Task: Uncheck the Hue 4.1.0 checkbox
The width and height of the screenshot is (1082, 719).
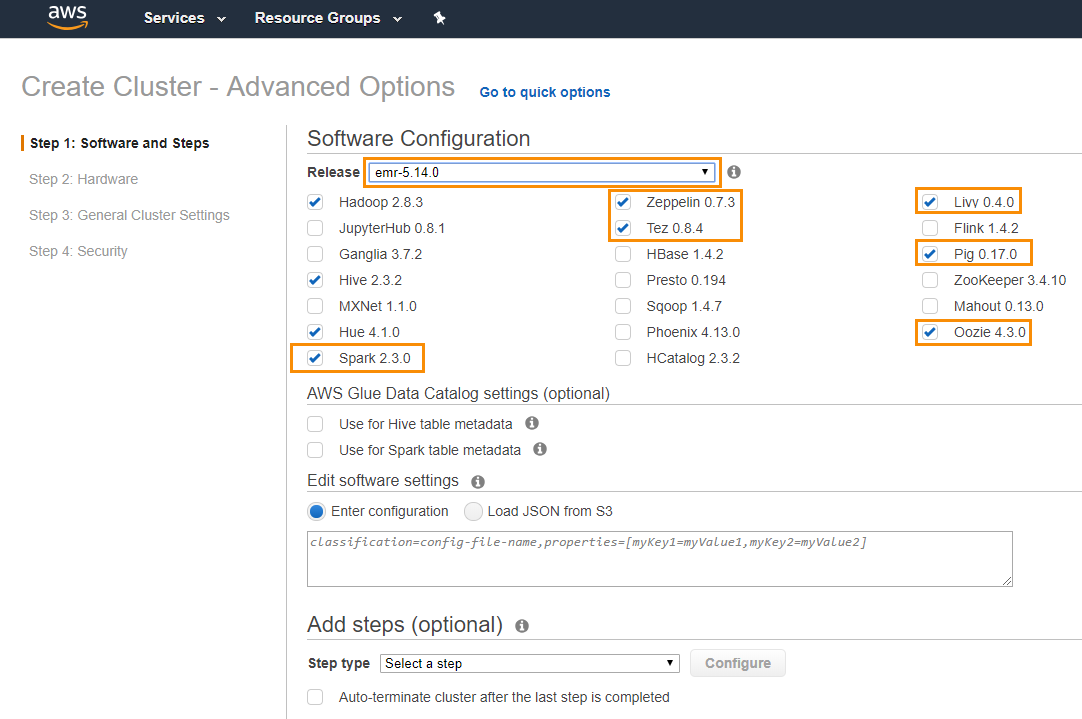Action: (x=315, y=332)
